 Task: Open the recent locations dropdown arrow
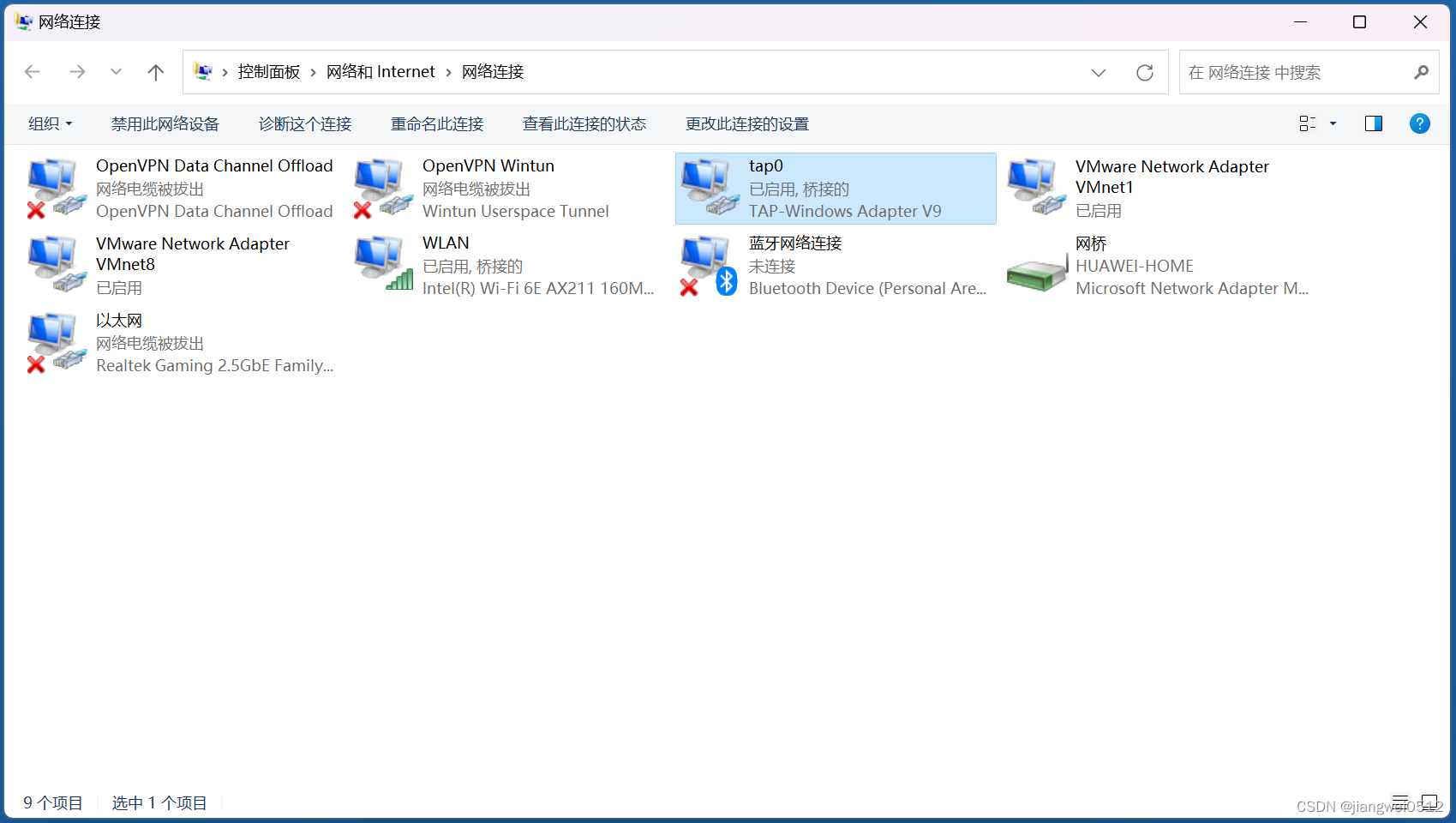(x=116, y=72)
